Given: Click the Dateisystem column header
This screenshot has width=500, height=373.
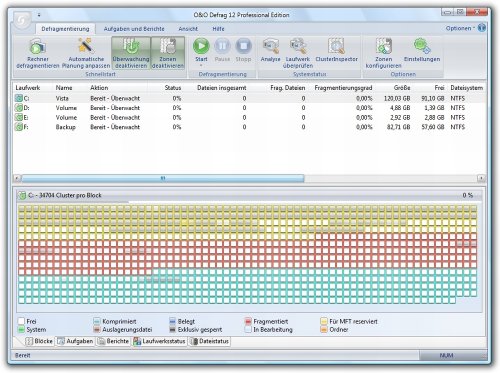Looking at the screenshot, I should (467, 88).
